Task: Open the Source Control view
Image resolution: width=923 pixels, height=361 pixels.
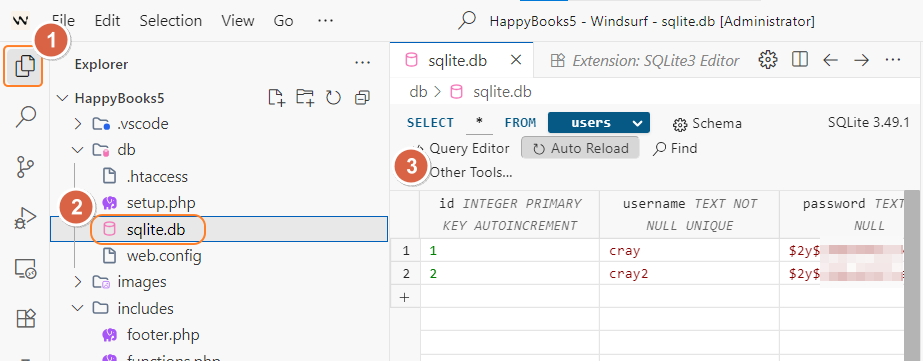Action: click(25, 167)
